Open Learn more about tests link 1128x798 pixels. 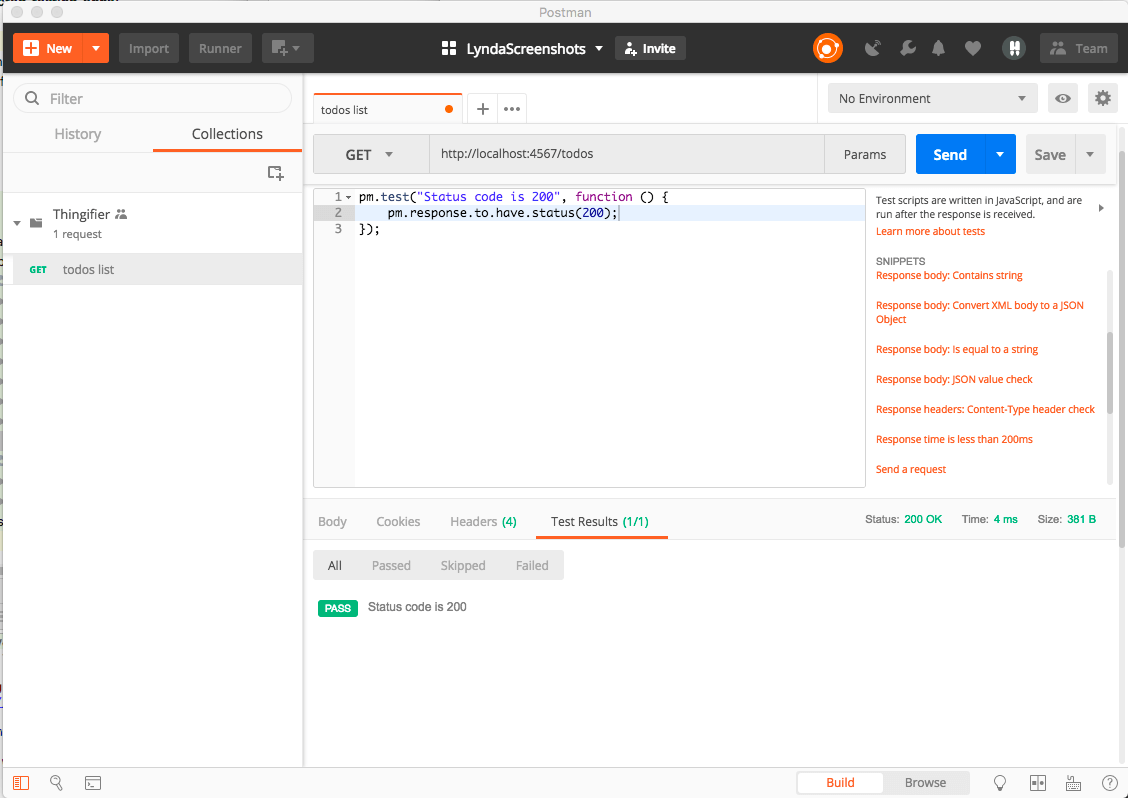930,231
